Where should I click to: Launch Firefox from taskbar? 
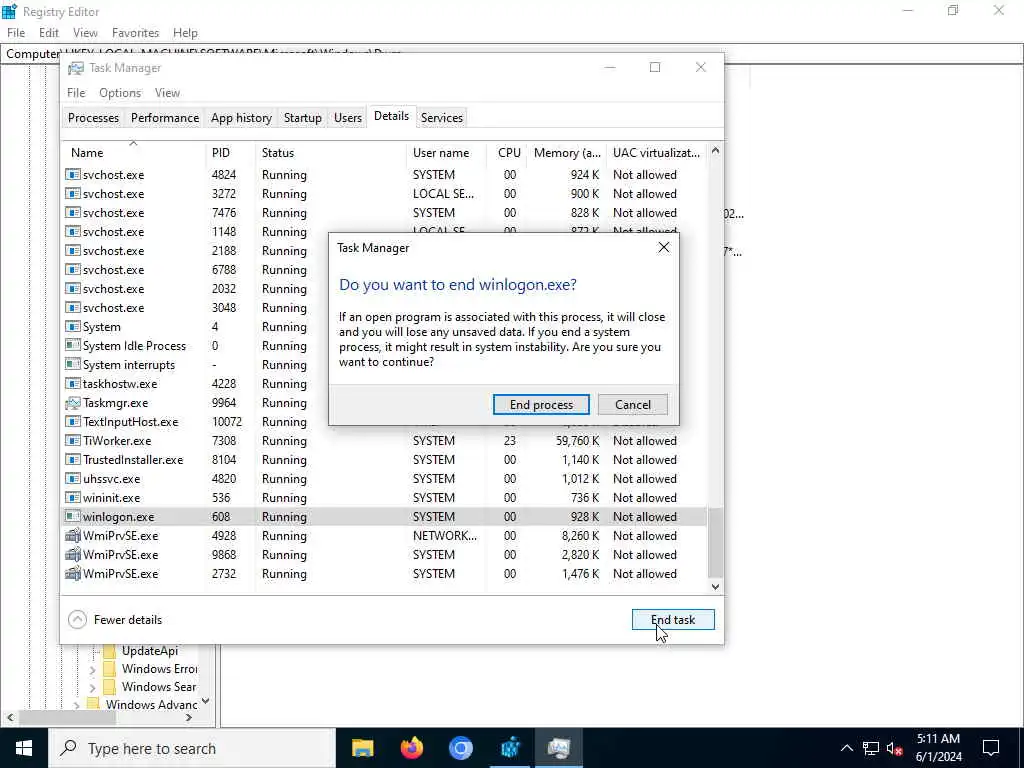pos(411,748)
